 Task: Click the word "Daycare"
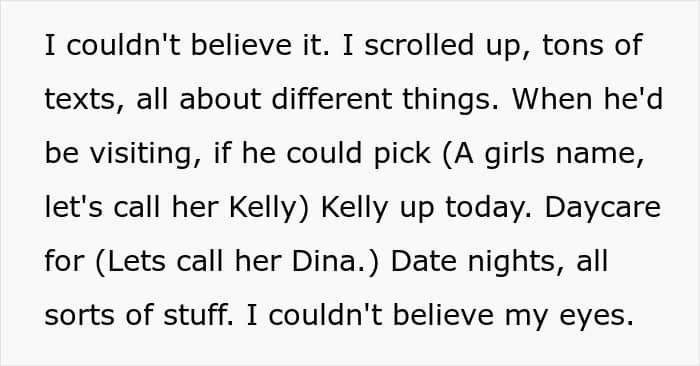pyautogui.click(x=603, y=209)
